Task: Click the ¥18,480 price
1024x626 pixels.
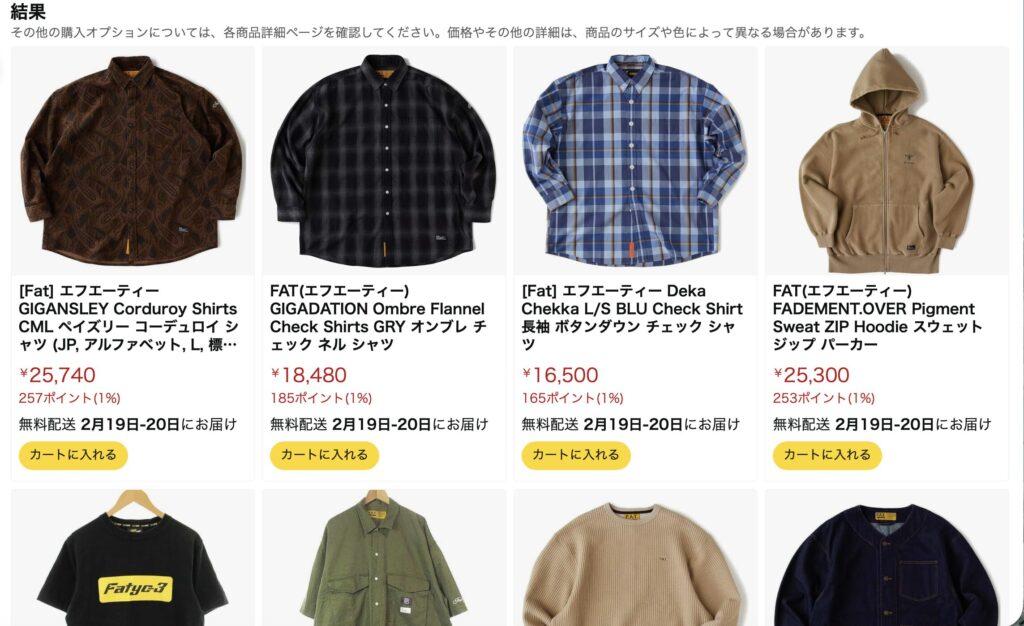Action: 309,375
